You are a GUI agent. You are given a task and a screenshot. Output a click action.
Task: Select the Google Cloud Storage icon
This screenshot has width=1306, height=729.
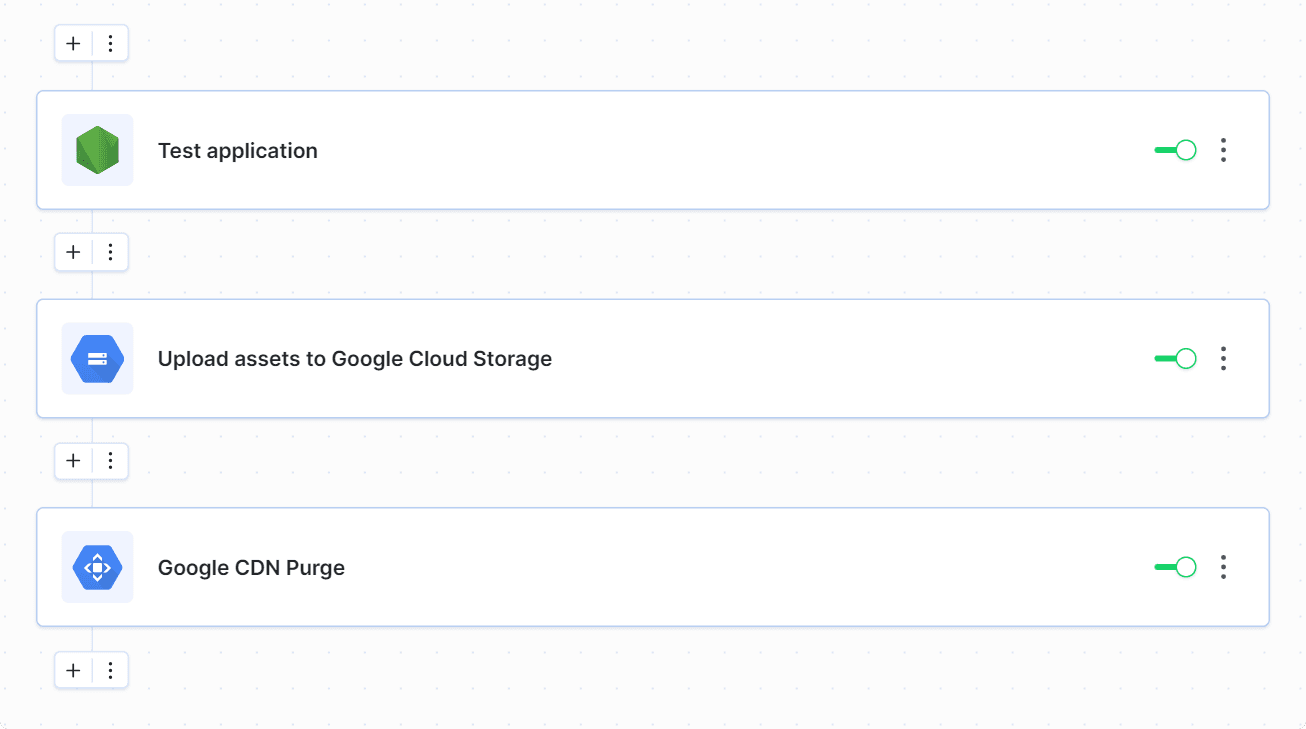pos(97,358)
